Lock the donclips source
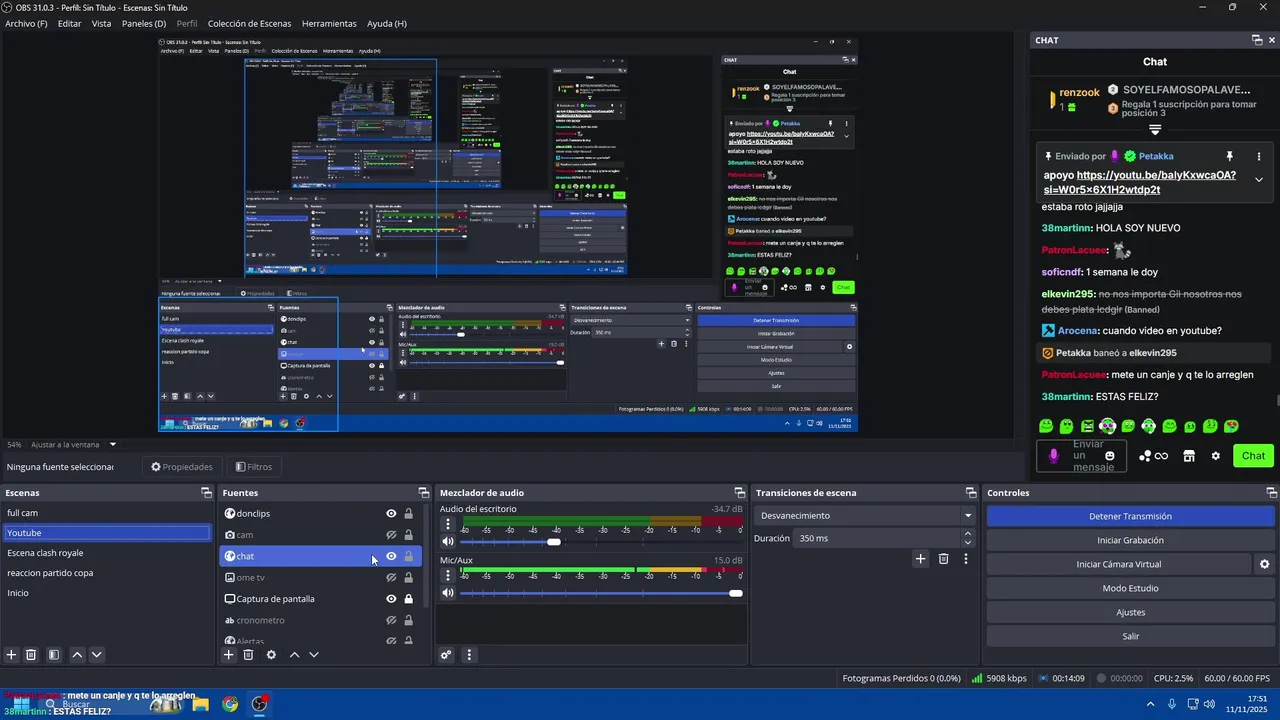 coord(408,514)
